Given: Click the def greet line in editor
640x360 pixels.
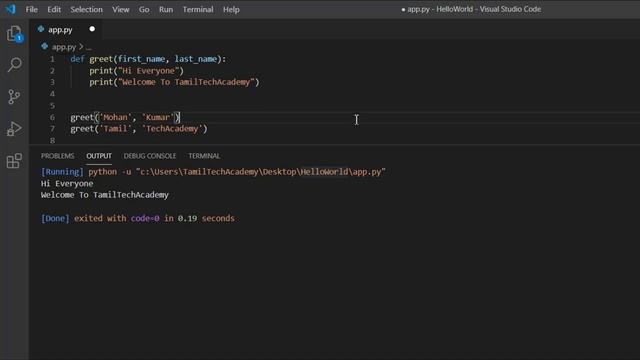Looking at the screenshot, I should [x=148, y=59].
